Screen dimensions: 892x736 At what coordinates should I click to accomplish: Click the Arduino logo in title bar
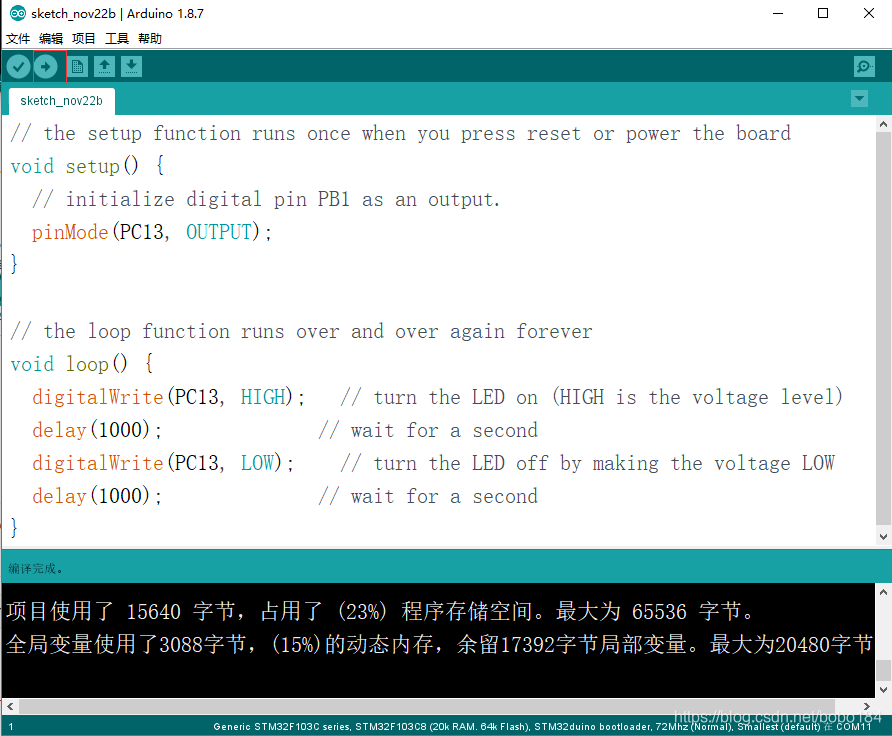point(17,14)
